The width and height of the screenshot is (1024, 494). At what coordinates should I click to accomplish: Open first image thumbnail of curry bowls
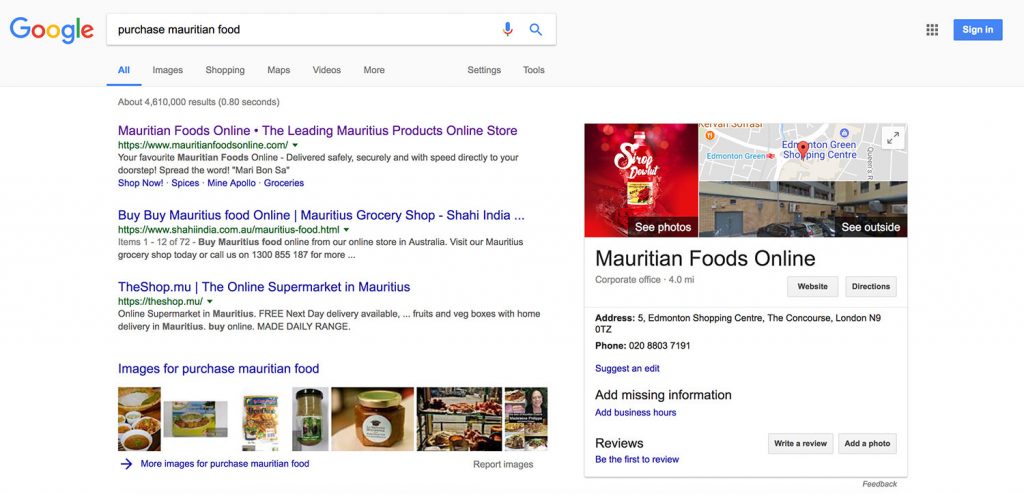(x=139, y=419)
